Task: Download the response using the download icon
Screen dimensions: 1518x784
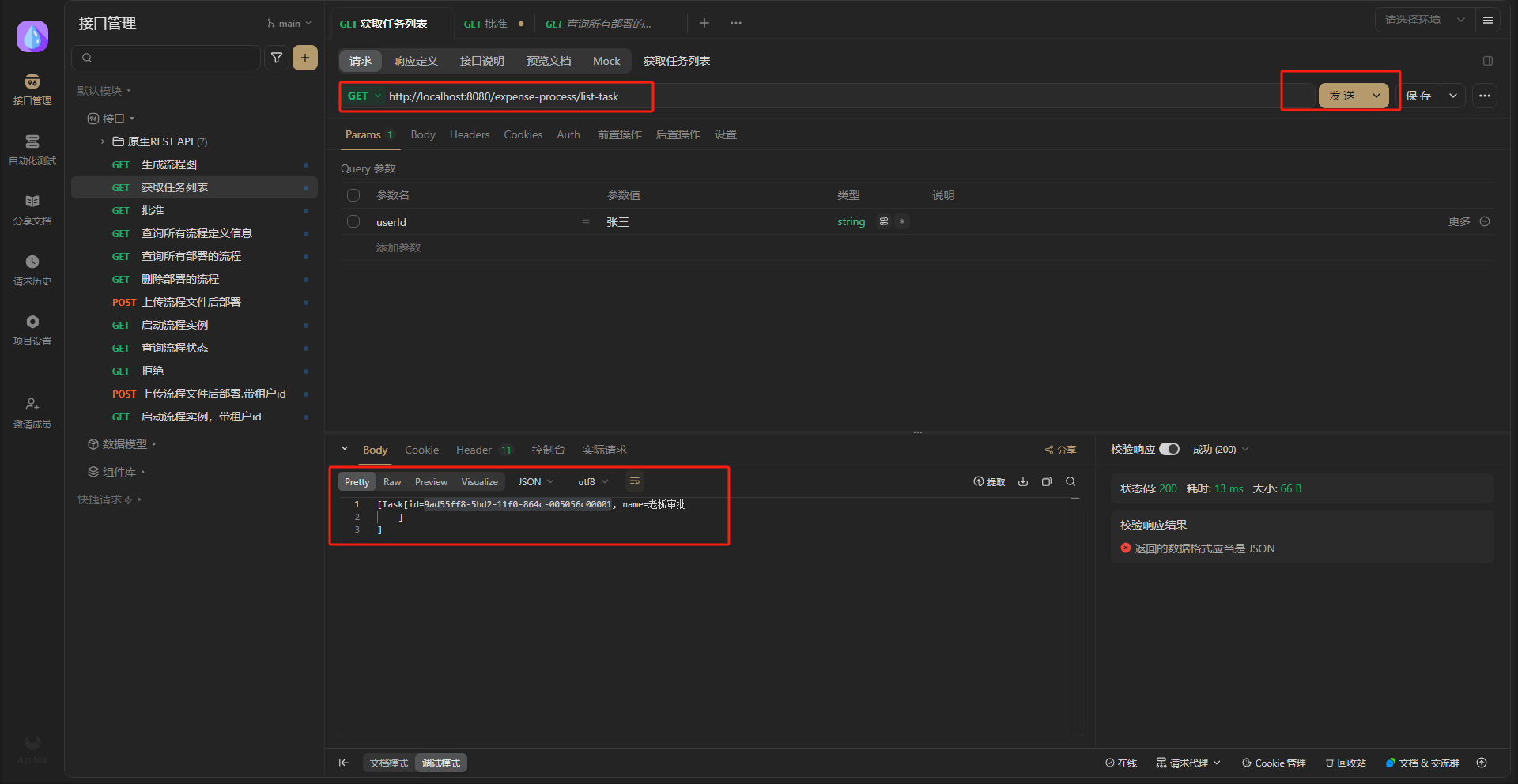Action: click(1022, 481)
